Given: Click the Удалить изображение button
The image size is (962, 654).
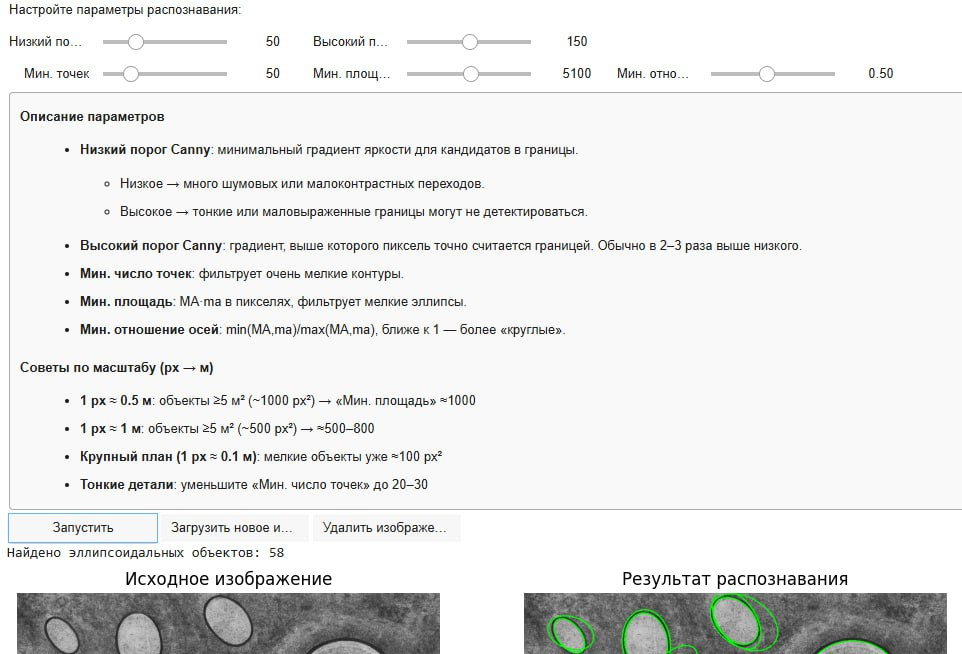Looking at the screenshot, I should click(x=386, y=527).
